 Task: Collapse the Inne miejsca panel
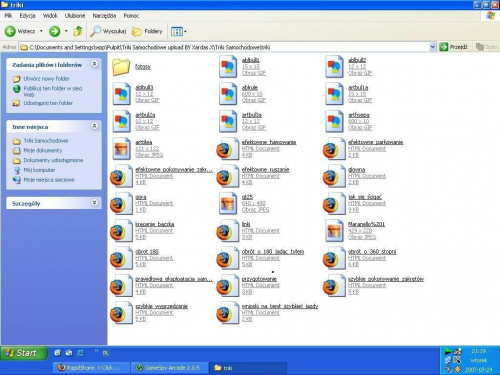[x=95, y=126]
